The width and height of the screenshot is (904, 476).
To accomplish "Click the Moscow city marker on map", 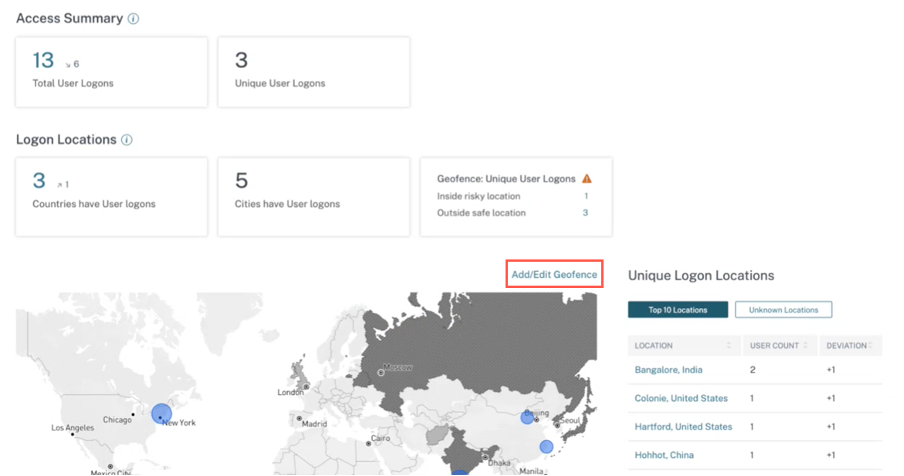I will [x=381, y=372].
